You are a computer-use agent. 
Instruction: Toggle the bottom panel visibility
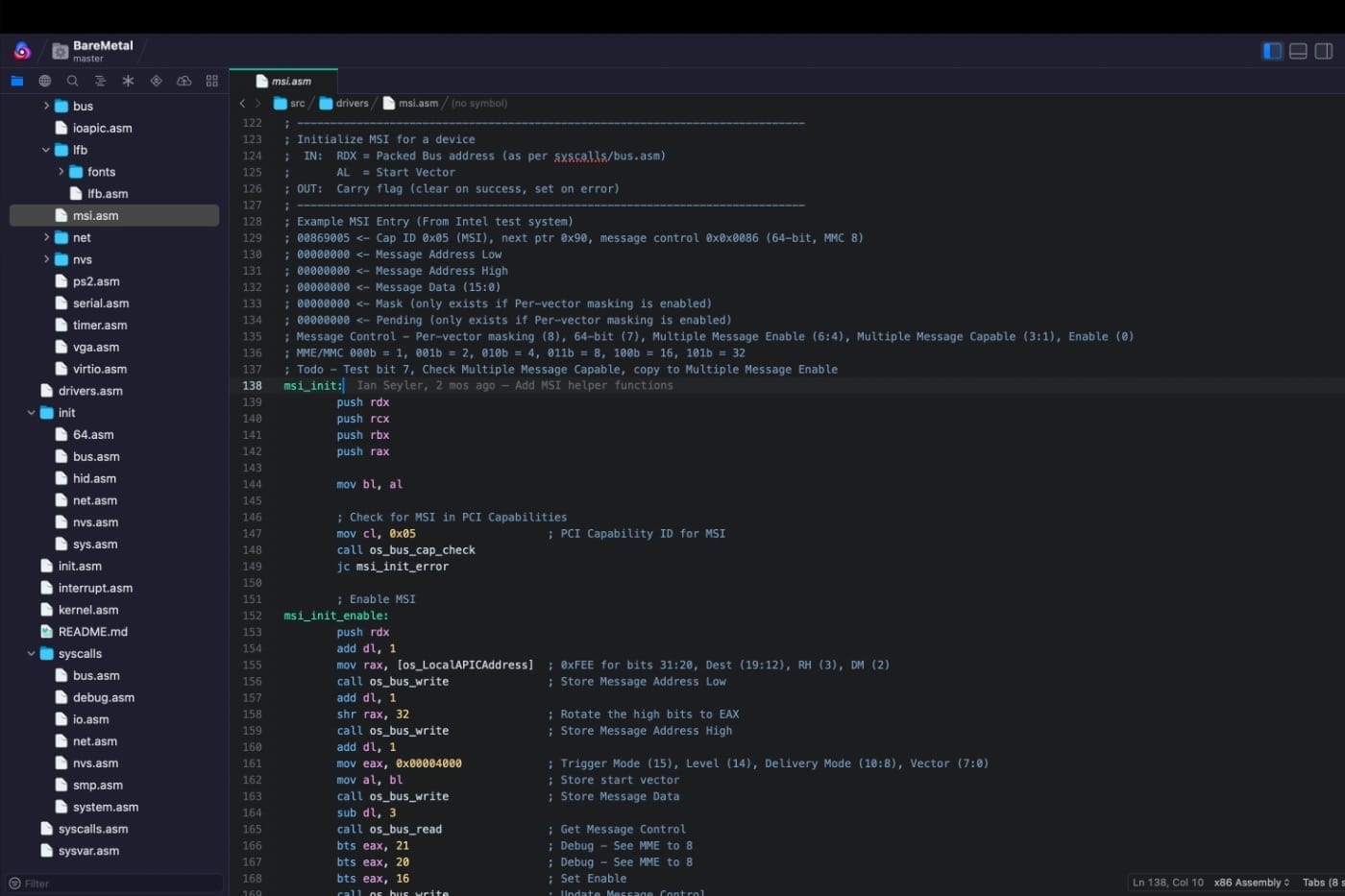click(1298, 51)
